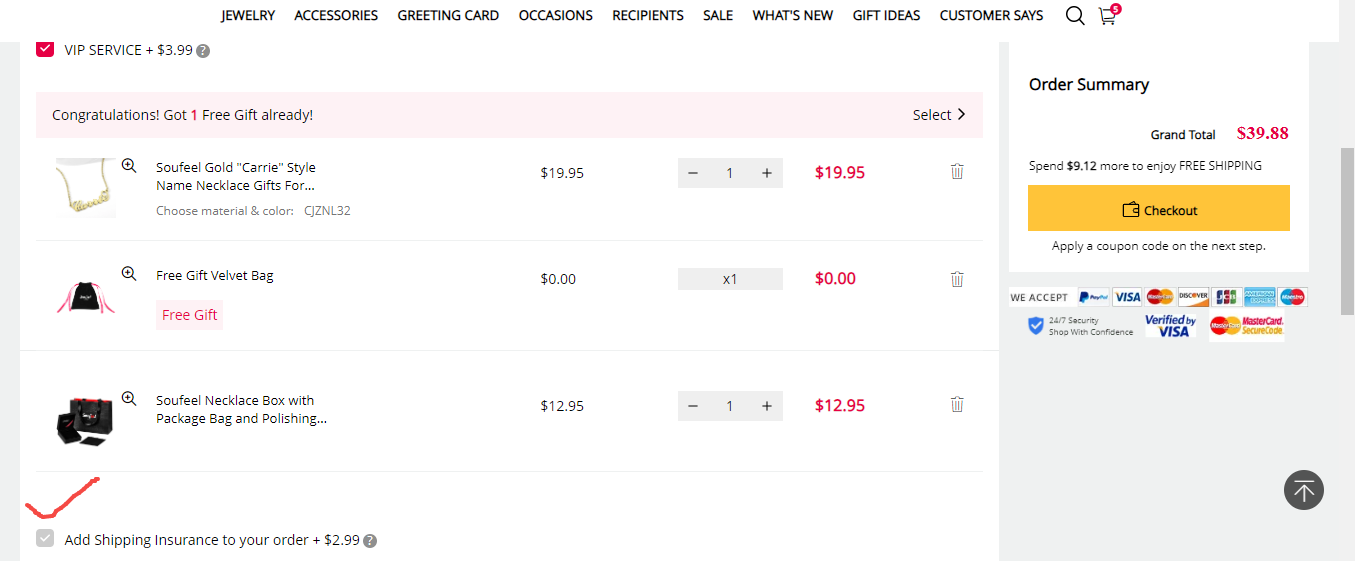Decrease quantity of Carrie name necklace
The height and width of the screenshot is (561, 1355).
click(693, 173)
